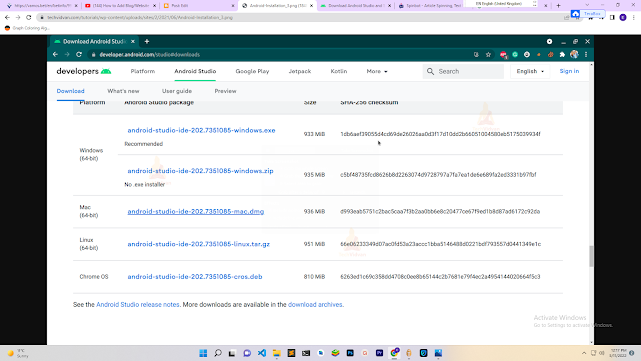Click the green Grammarly extension icon
The width and height of the screenshot is (641, 361).
pyautogui.click(x=515, y=54)
